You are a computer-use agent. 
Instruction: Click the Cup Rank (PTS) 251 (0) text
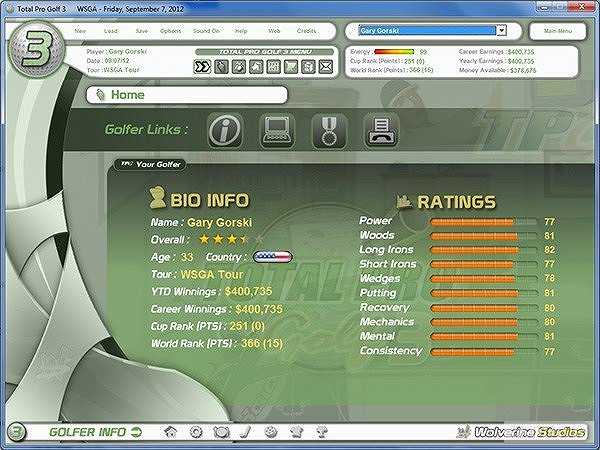pos(208,326)
